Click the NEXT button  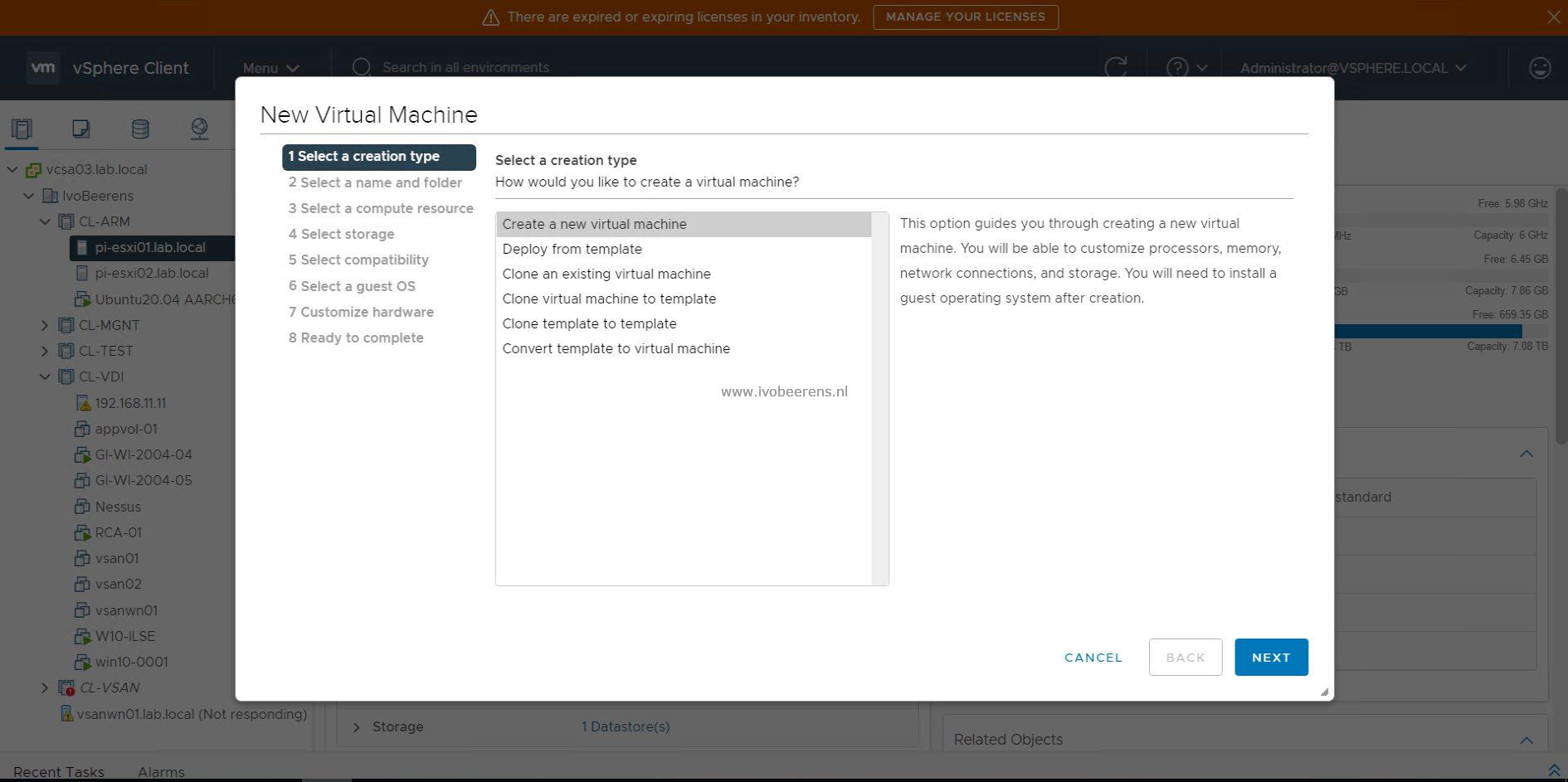[1271, 658]
